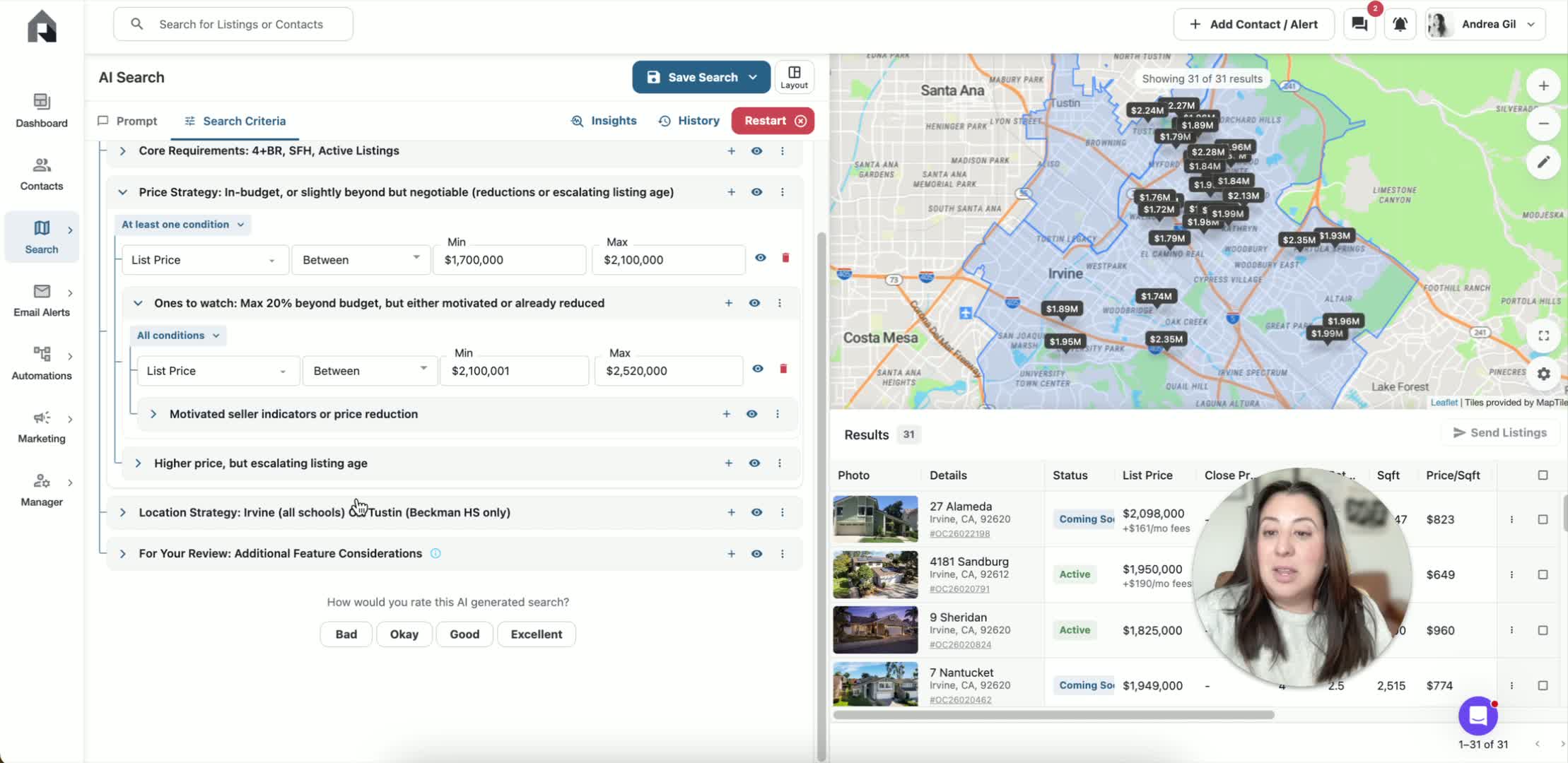
Task: Expand Location Strategy group
Action: [122, 512]
